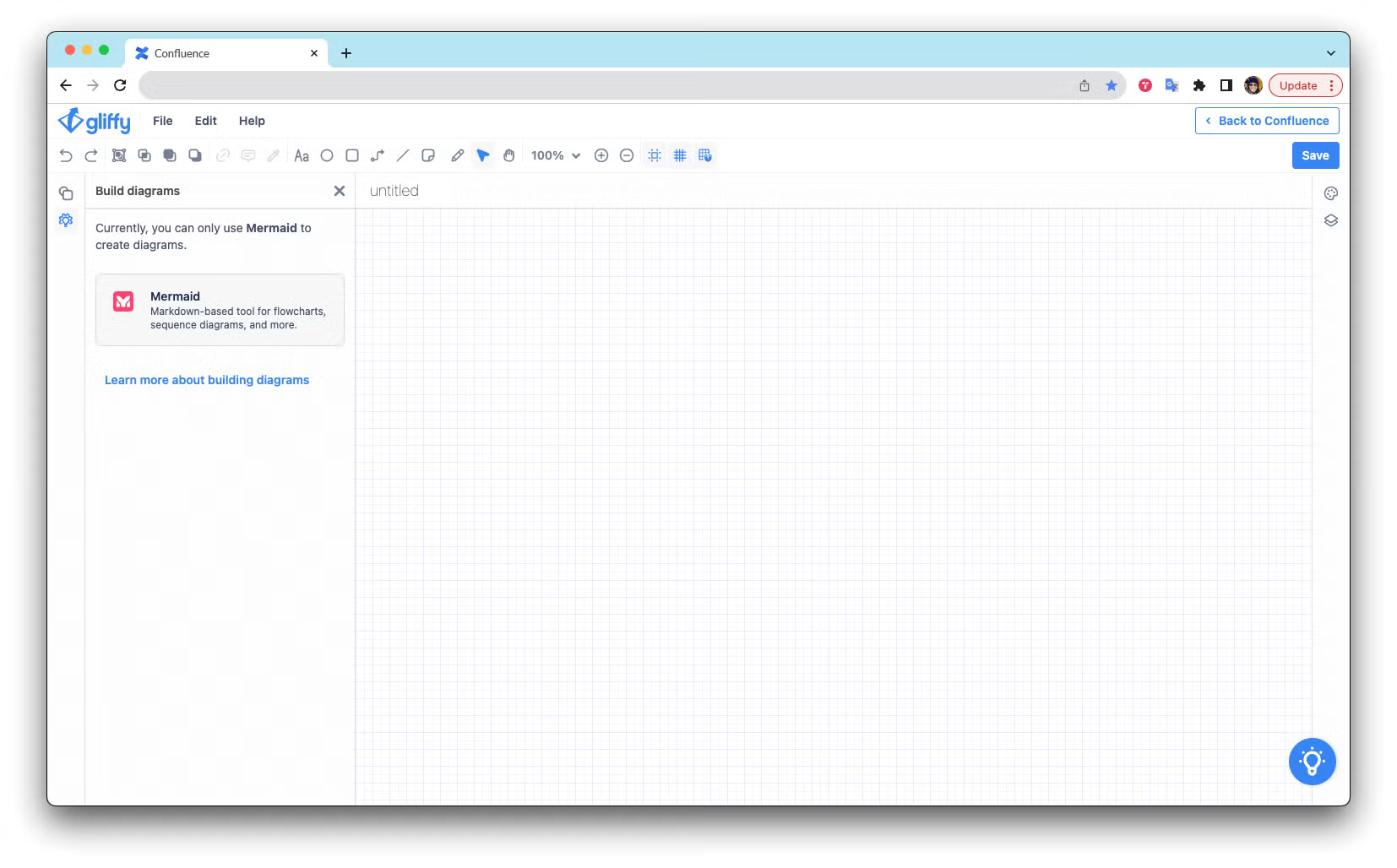Choose the Mermaid diagram card
The width and height of the screenshot is (1397, 868).
220,310
